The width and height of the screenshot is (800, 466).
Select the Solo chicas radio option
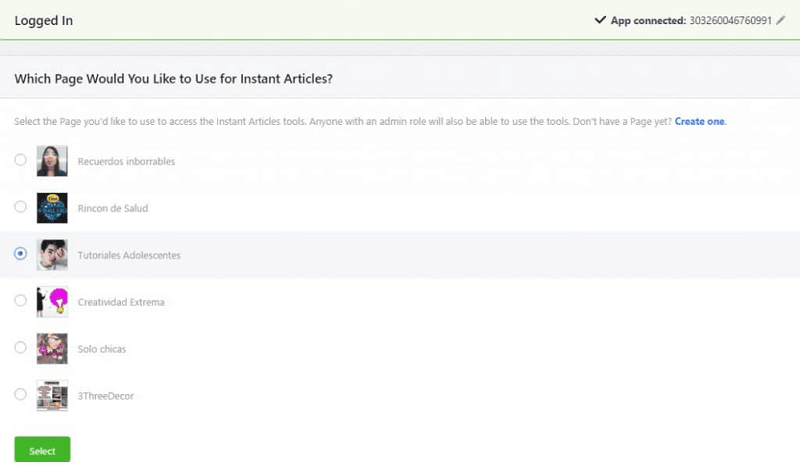tap(21, 348)
